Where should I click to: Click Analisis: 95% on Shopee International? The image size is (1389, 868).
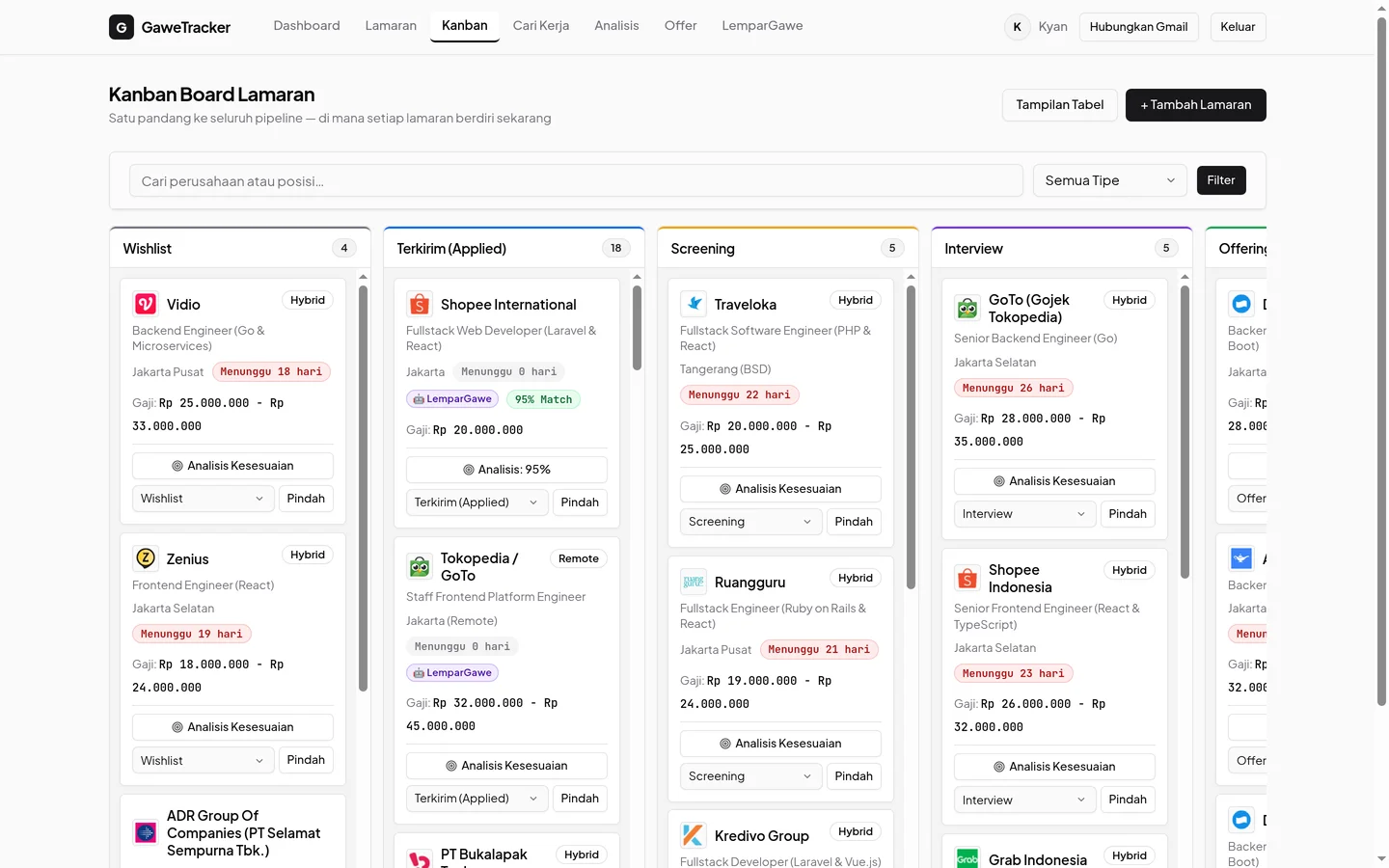coord(506,470)
